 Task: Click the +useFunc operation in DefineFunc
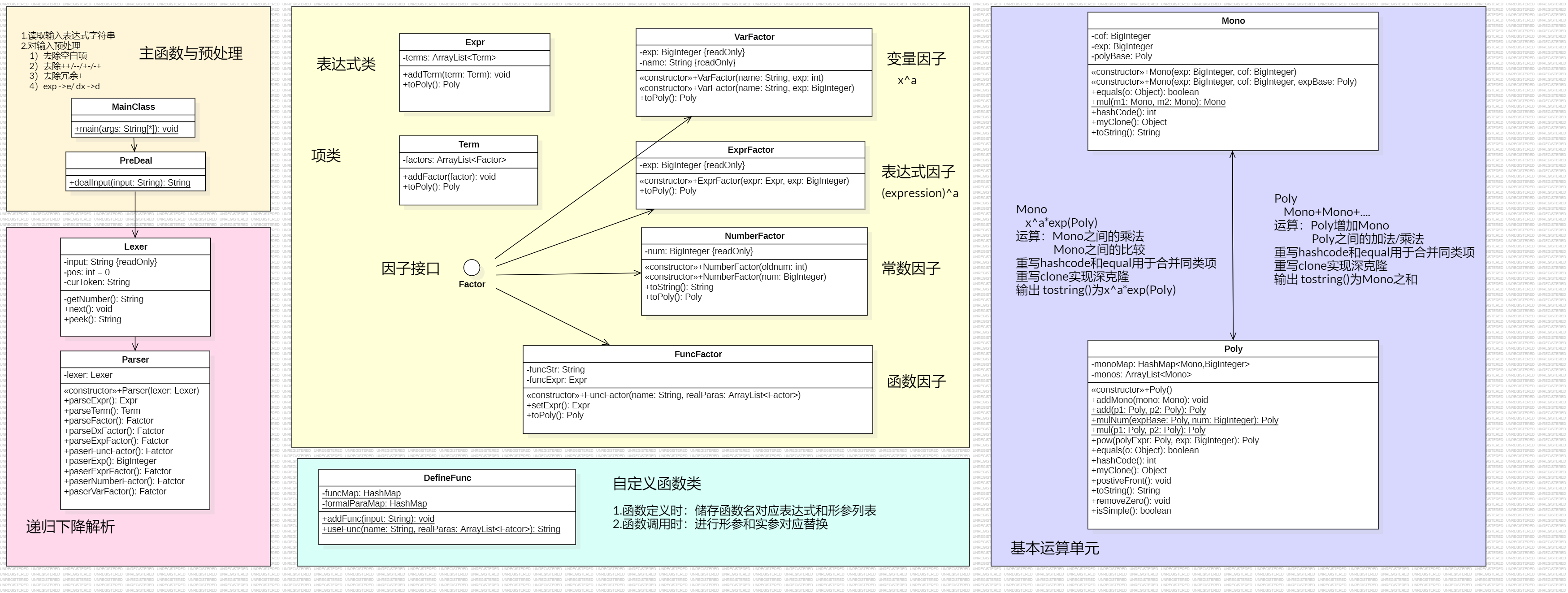coord(441,529)
